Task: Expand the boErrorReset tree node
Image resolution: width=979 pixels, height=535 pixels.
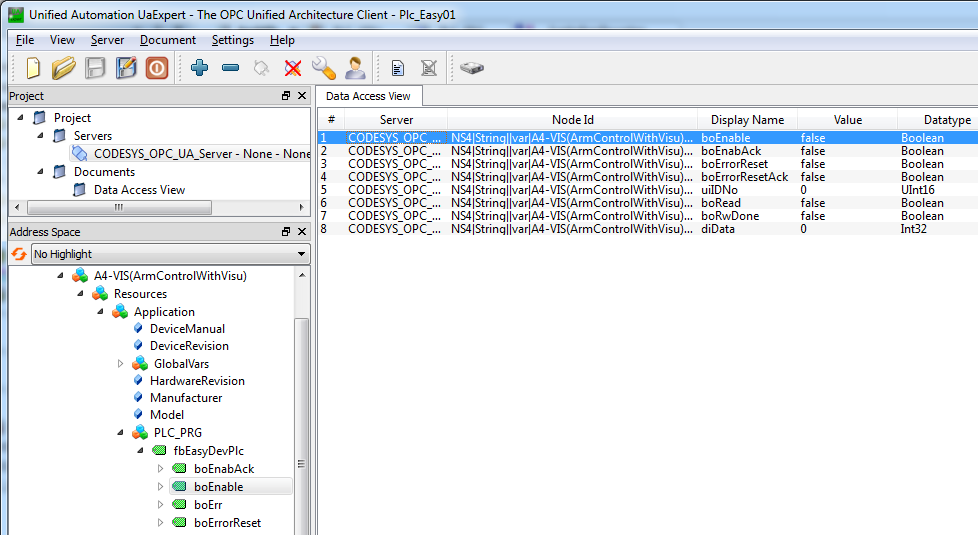Action: point(160,523)
